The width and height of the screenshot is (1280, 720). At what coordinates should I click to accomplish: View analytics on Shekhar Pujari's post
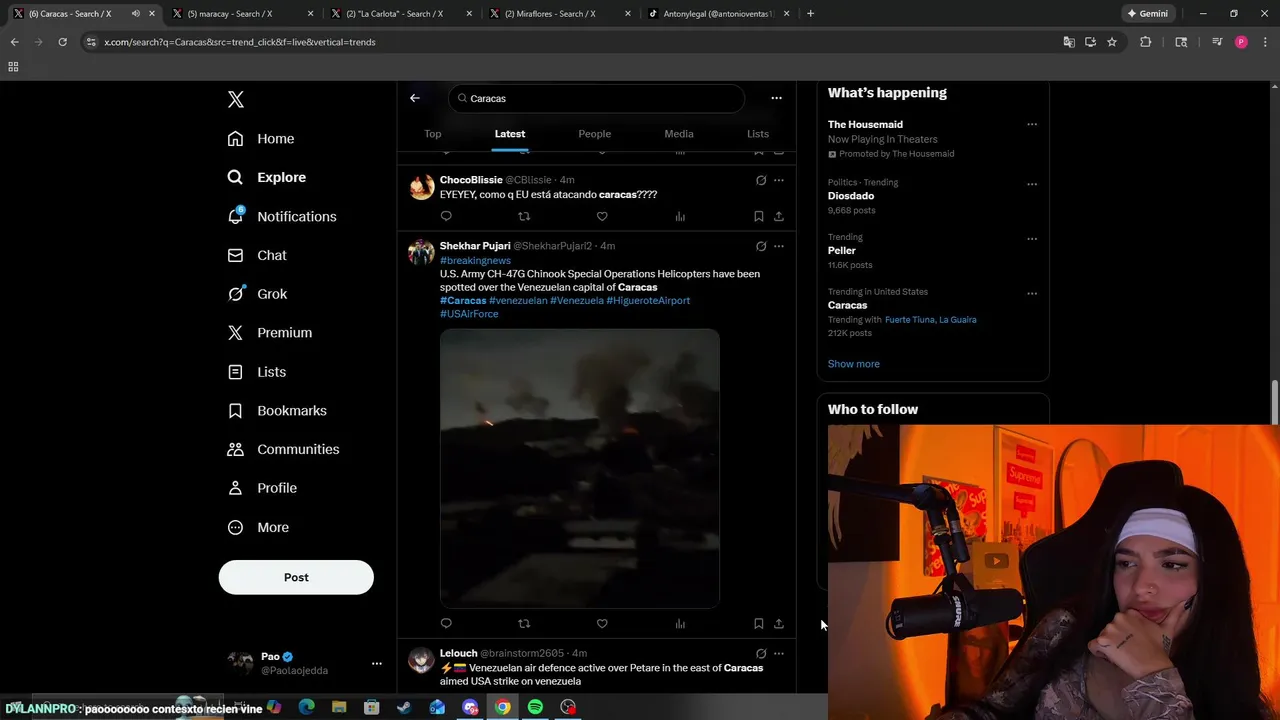[x=680, y=623]
